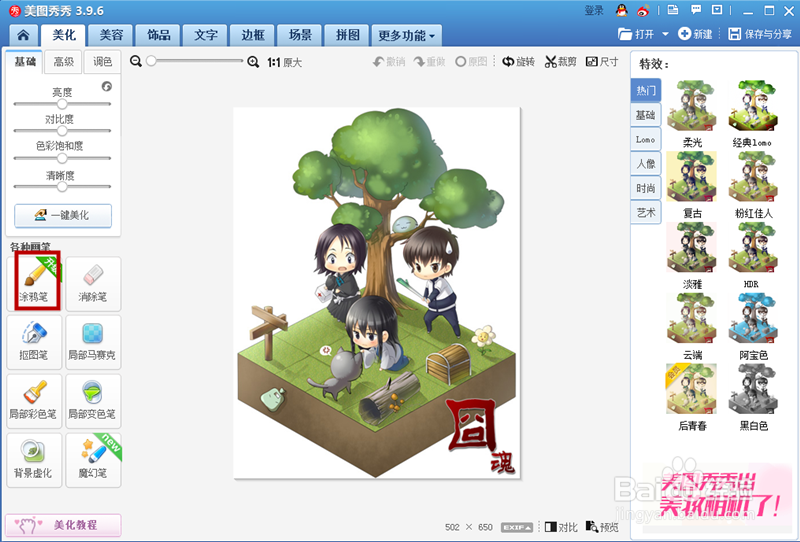
Task: Select the 艺术 effects category
Action: point(646,213)
